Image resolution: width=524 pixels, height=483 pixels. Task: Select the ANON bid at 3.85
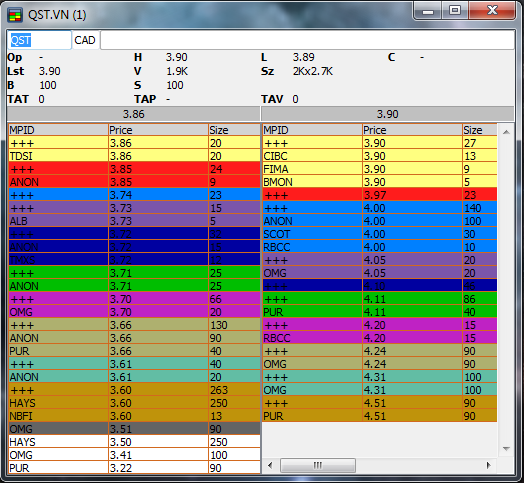point(134,182)
